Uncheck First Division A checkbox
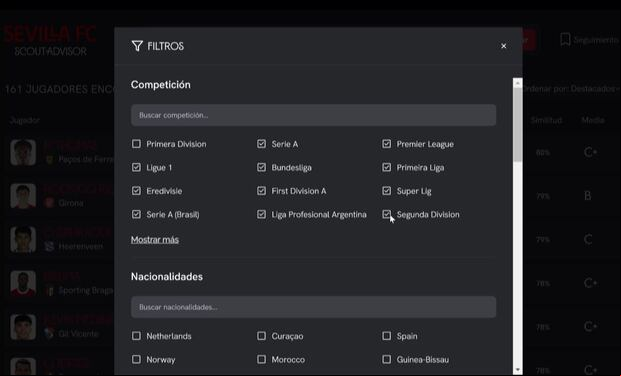621x376 pixels. click(x=261, y=191)
